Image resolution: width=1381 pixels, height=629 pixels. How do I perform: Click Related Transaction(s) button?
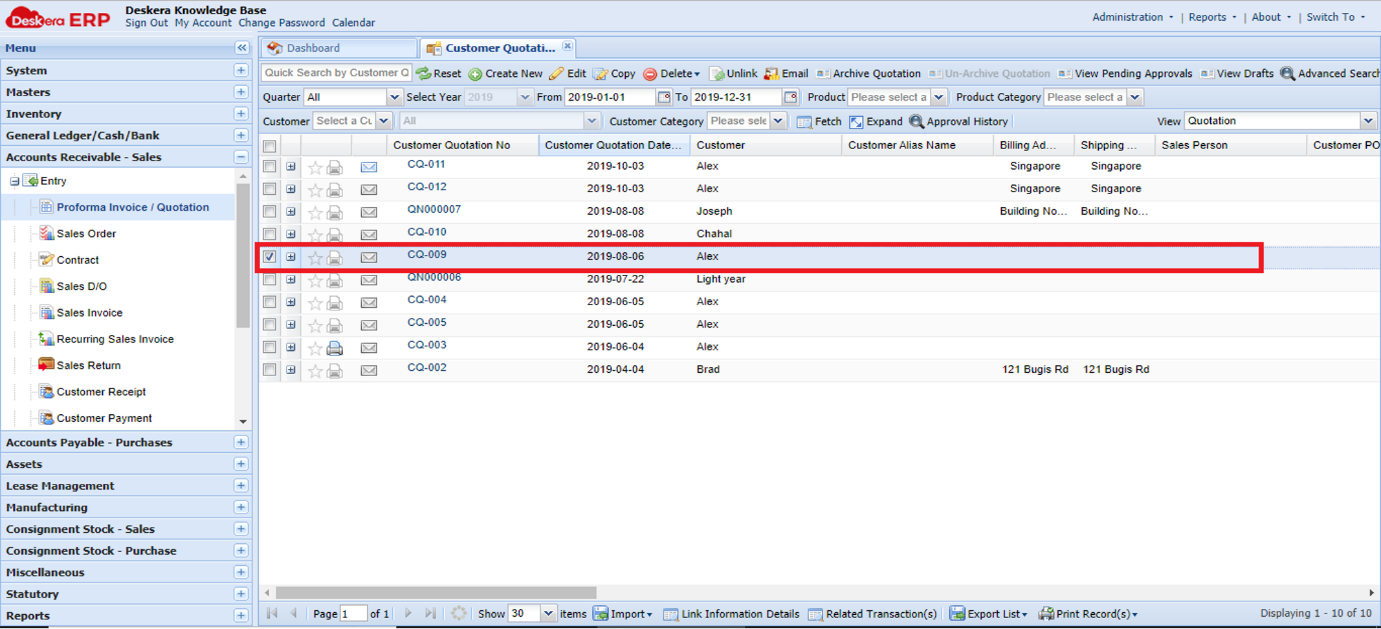pos(872,614)
